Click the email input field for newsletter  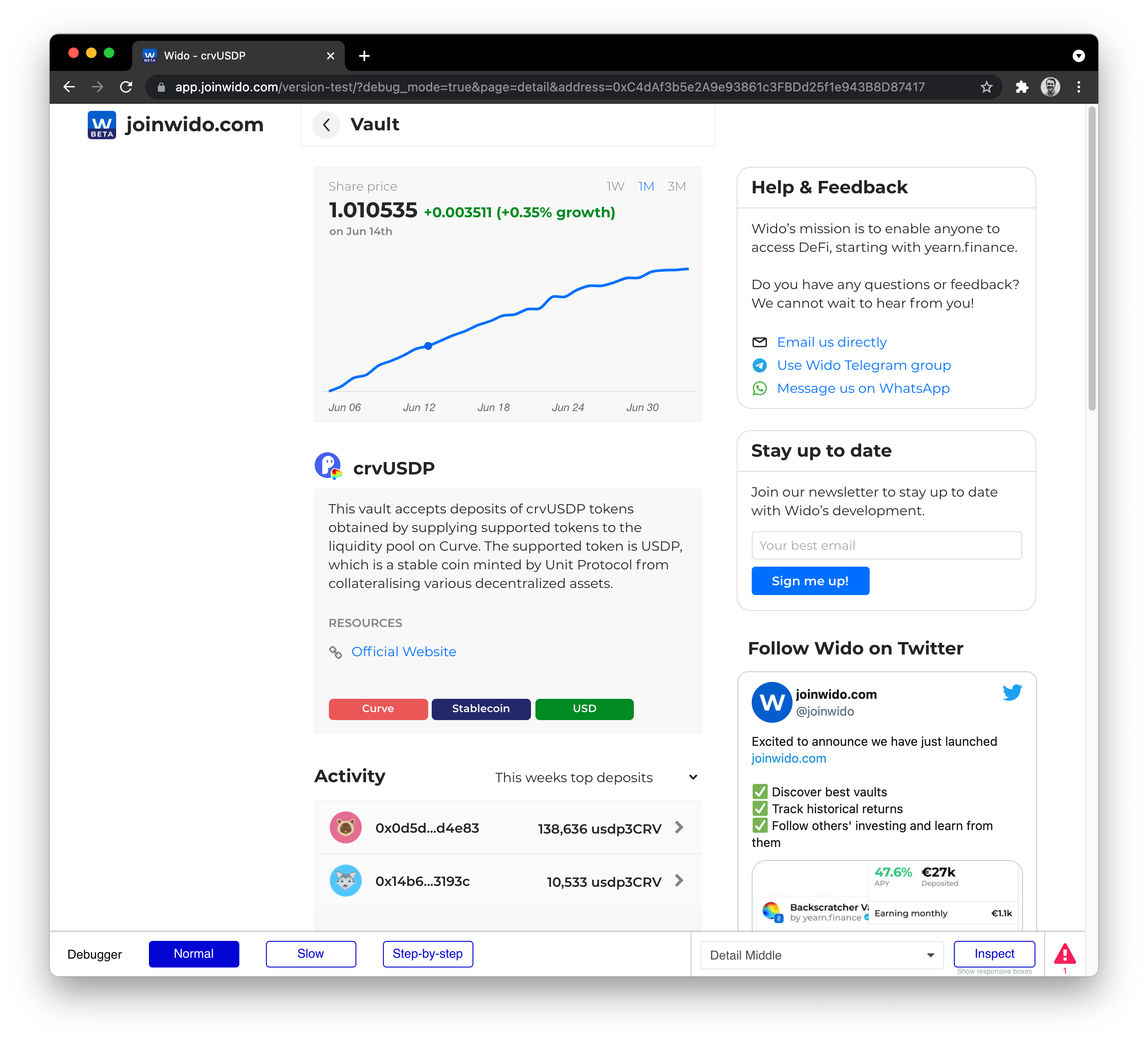coord(886,545)
